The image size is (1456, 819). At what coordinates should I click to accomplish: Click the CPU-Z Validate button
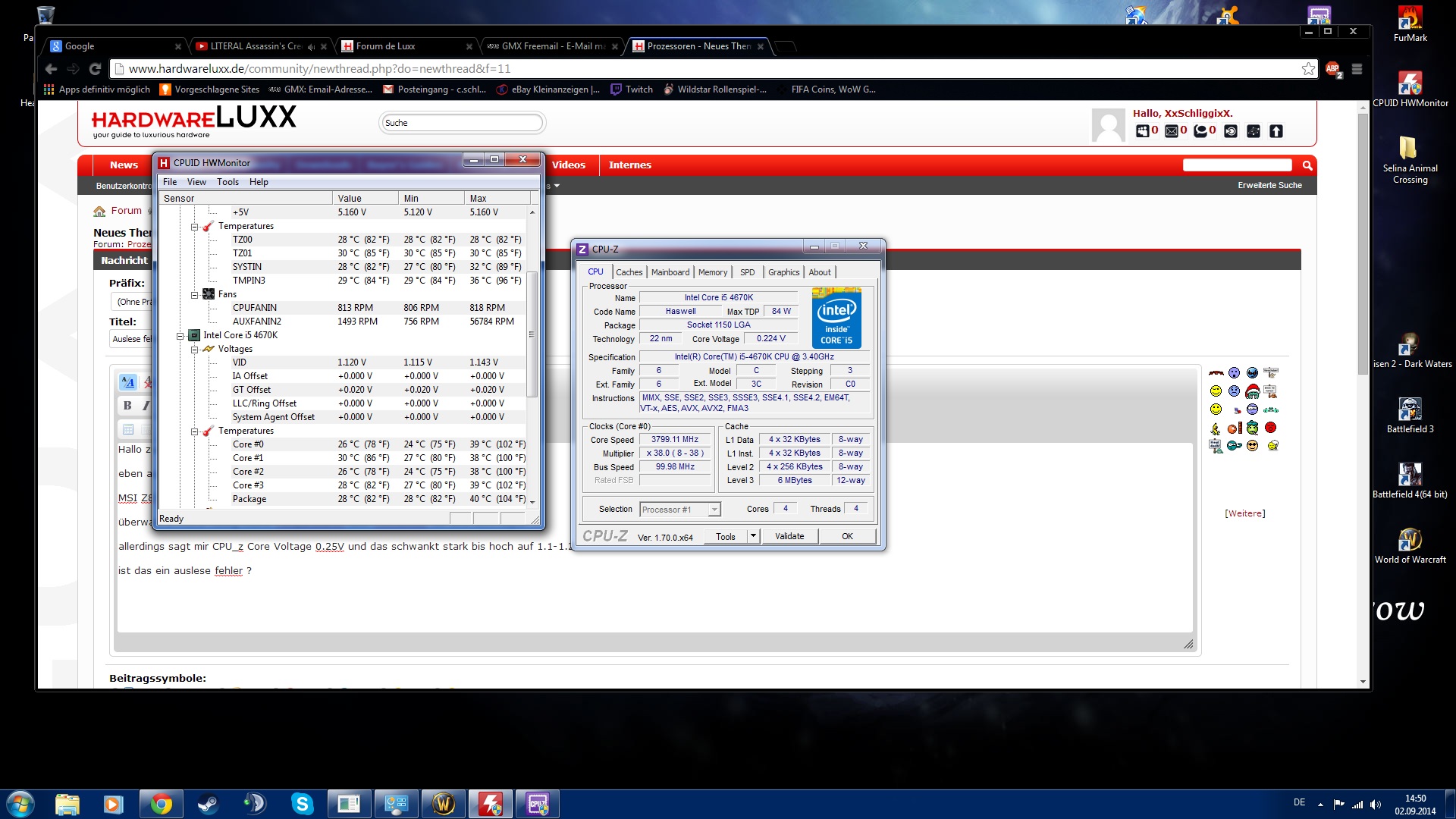tap(789, 536)
